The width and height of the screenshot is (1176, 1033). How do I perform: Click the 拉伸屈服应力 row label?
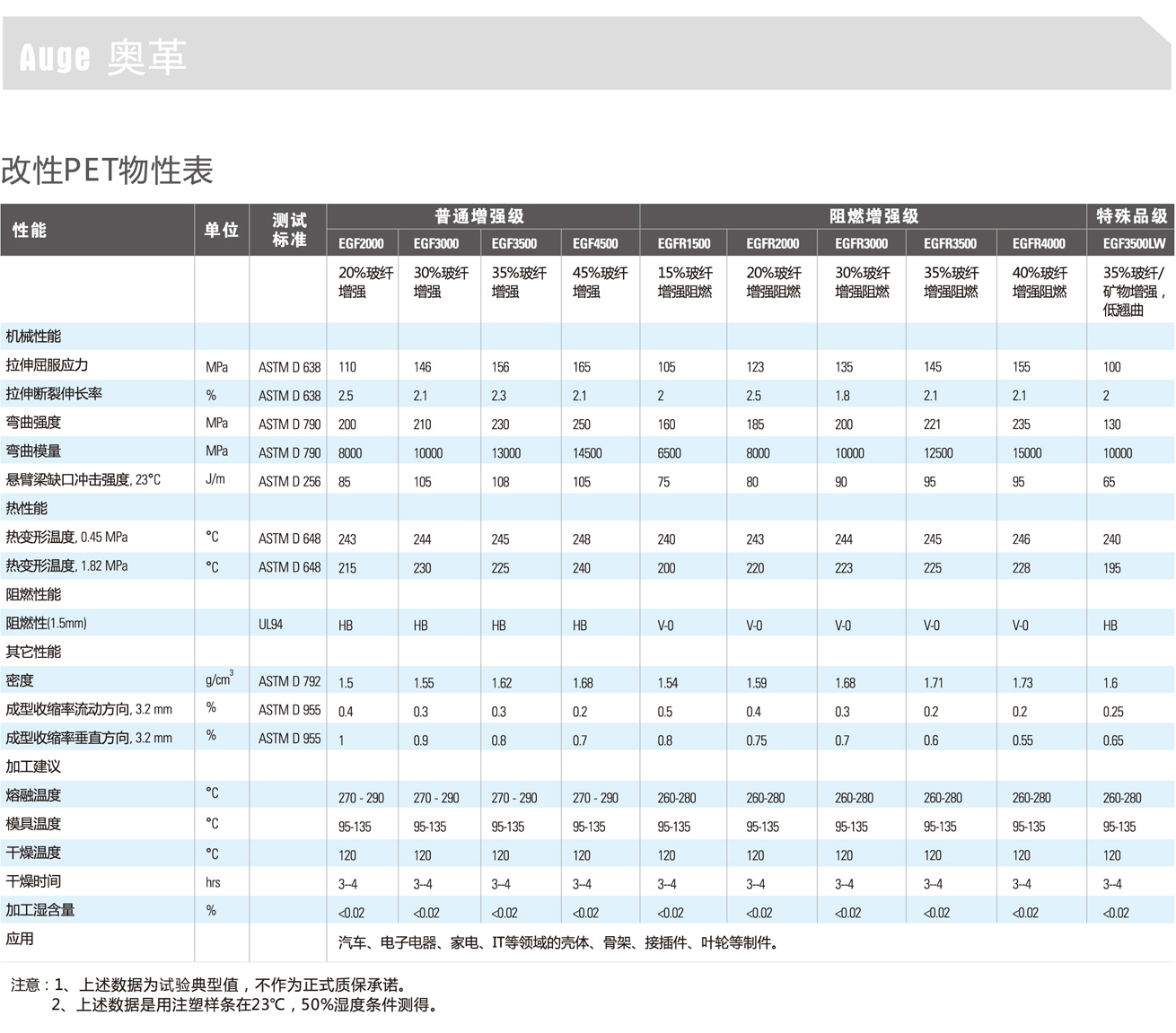(47, 365)
